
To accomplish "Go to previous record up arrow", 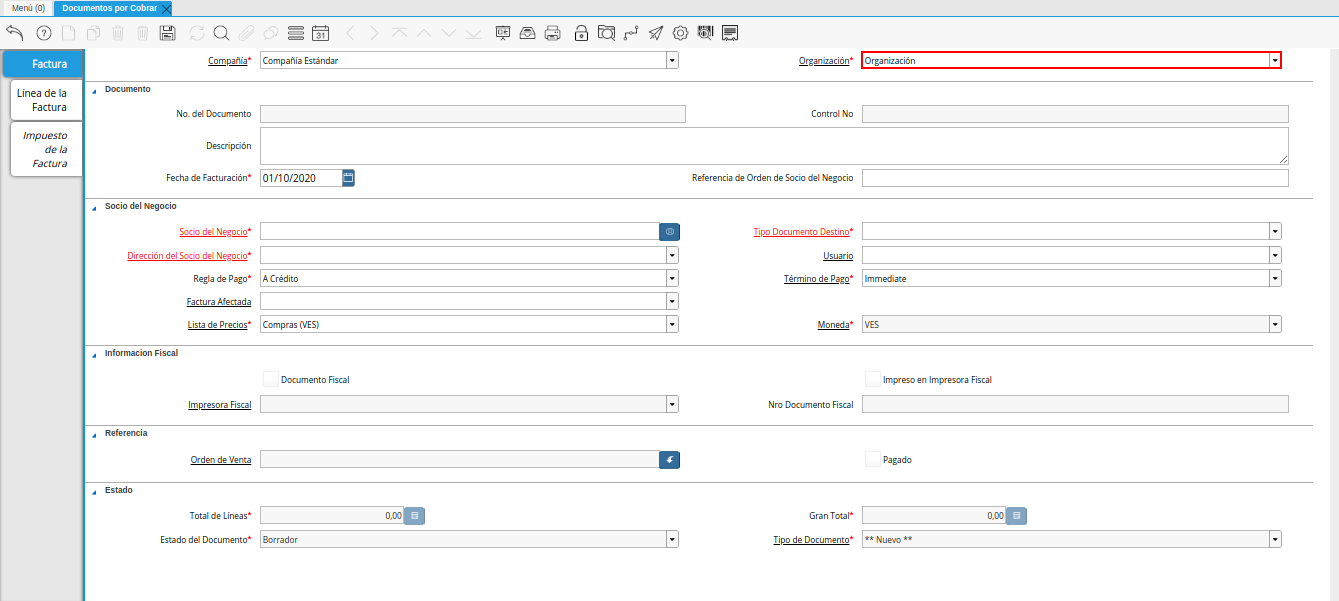I will [x=424, y=33].
